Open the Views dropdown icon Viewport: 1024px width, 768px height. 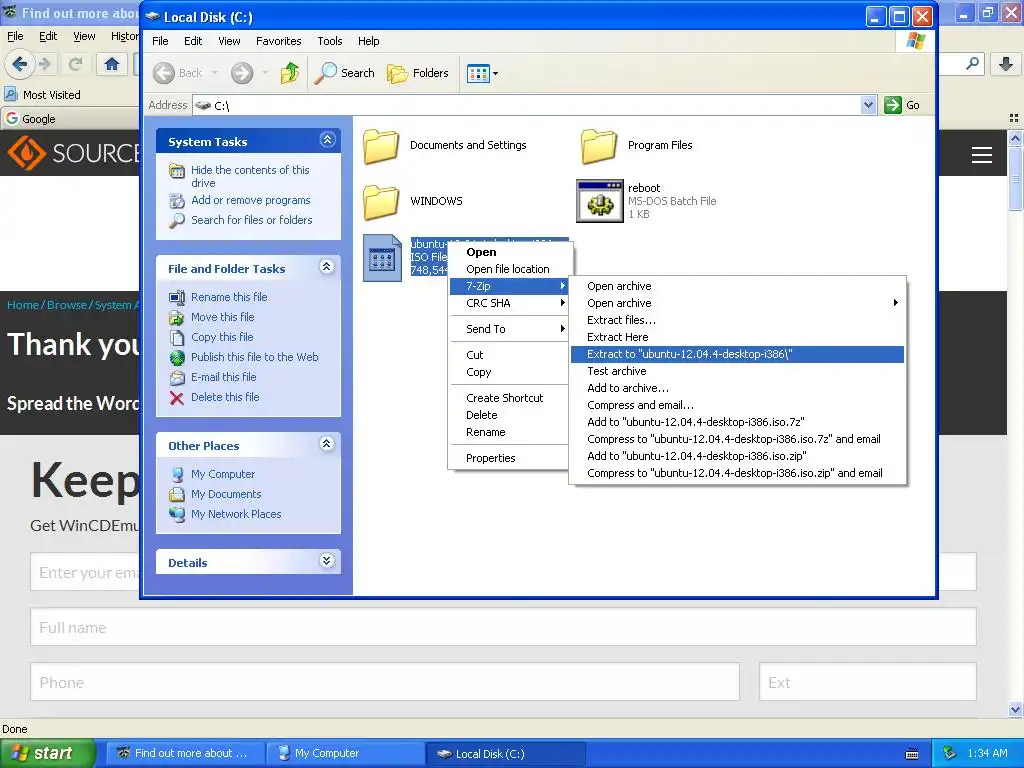click(483, 73)
